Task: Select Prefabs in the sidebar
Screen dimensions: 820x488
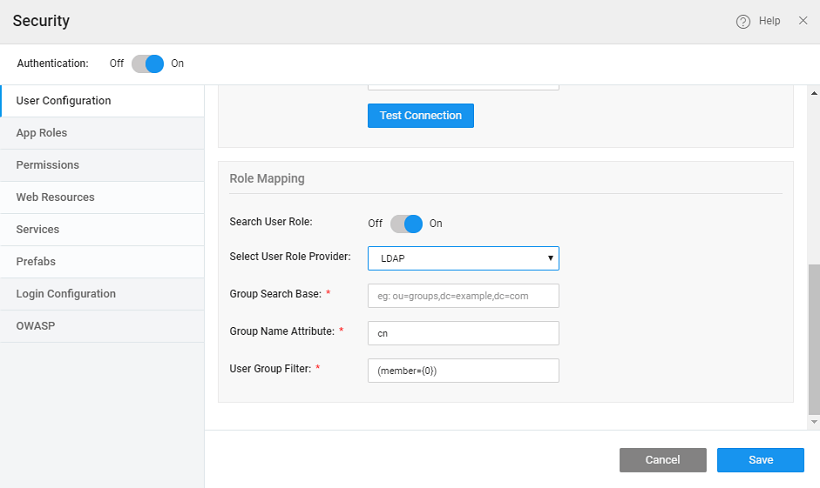Action: pos(35,261)
